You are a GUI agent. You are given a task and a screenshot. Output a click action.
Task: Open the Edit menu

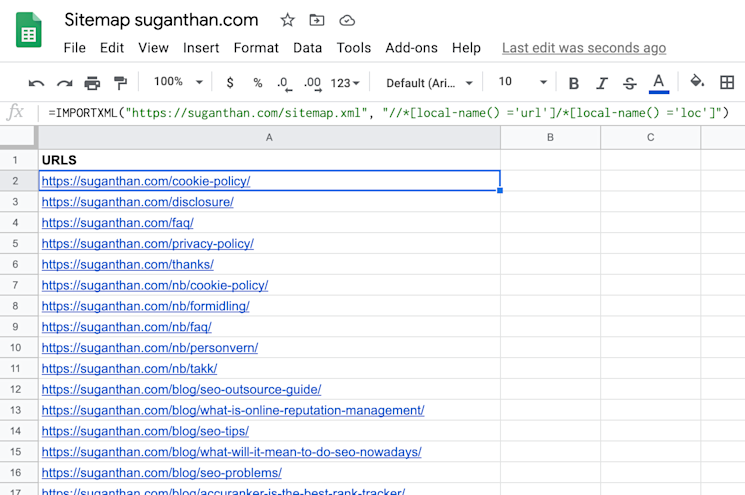tap(112, 48)
